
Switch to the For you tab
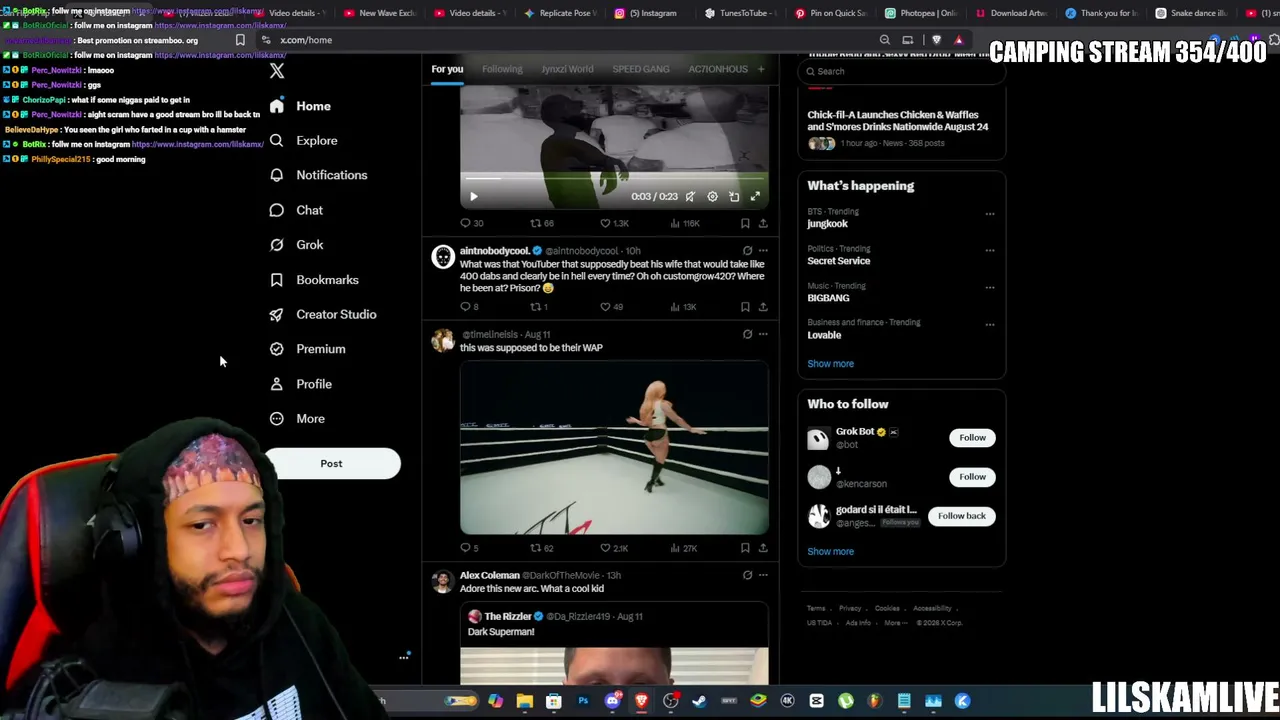coord(447,69)
